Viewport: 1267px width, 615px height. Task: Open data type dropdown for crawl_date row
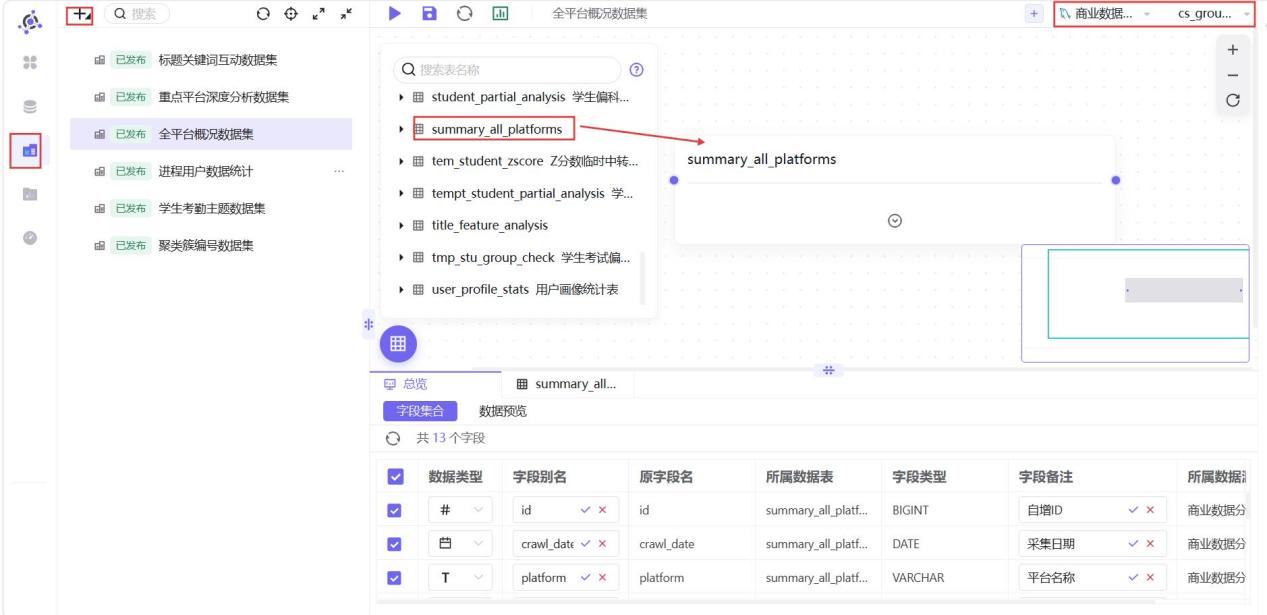click(461, 544)
